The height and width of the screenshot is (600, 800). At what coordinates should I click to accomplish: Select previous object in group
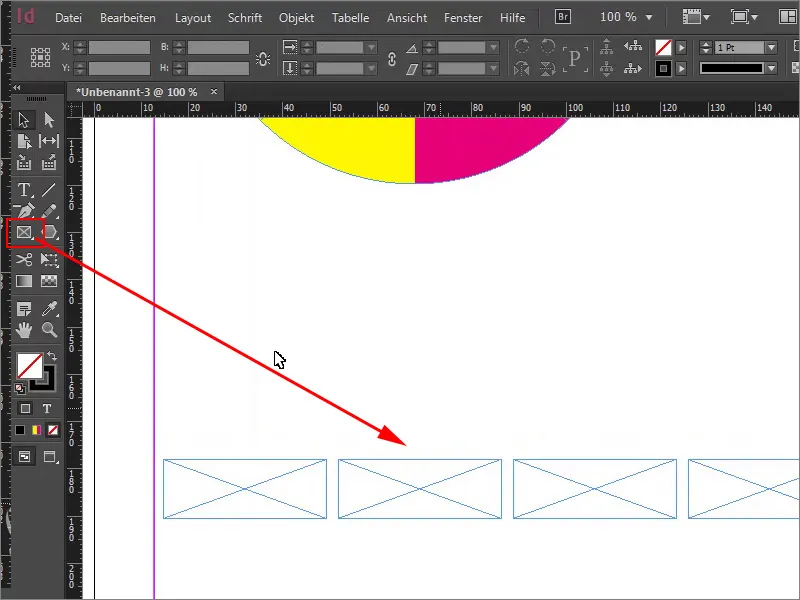[x=633, y=46]
